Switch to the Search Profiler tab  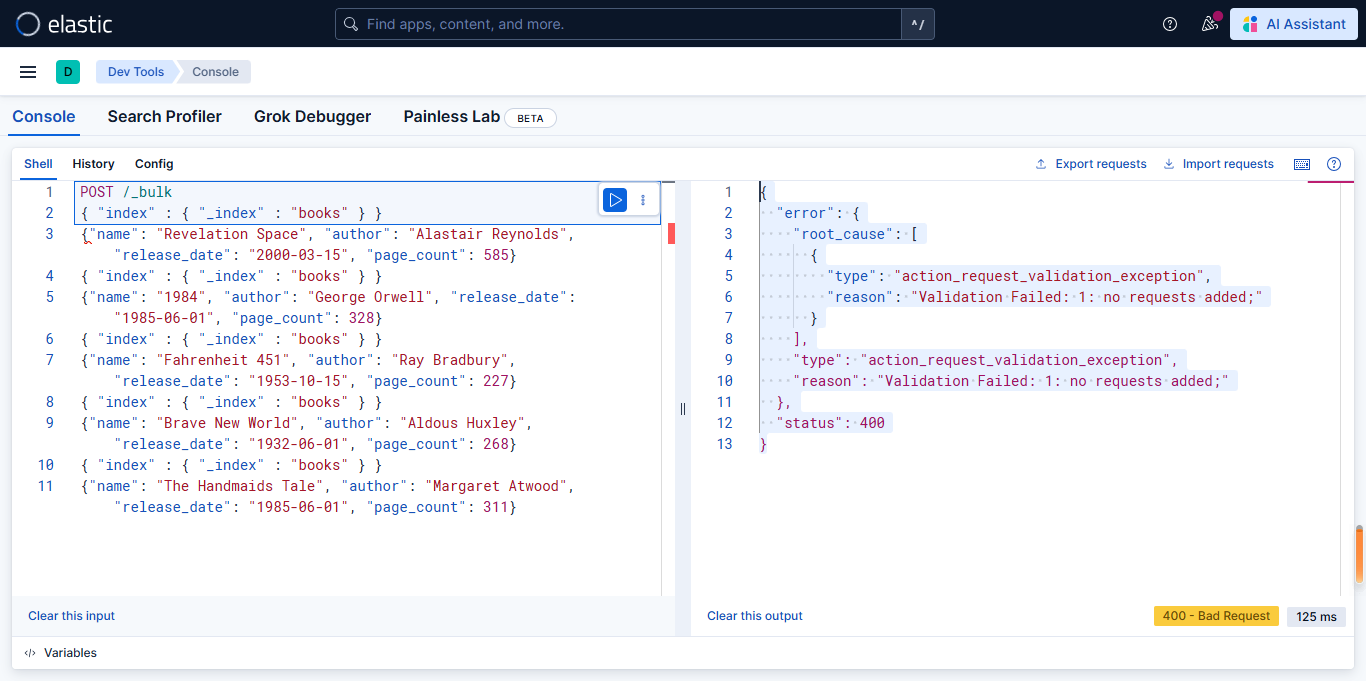point(165,117)
